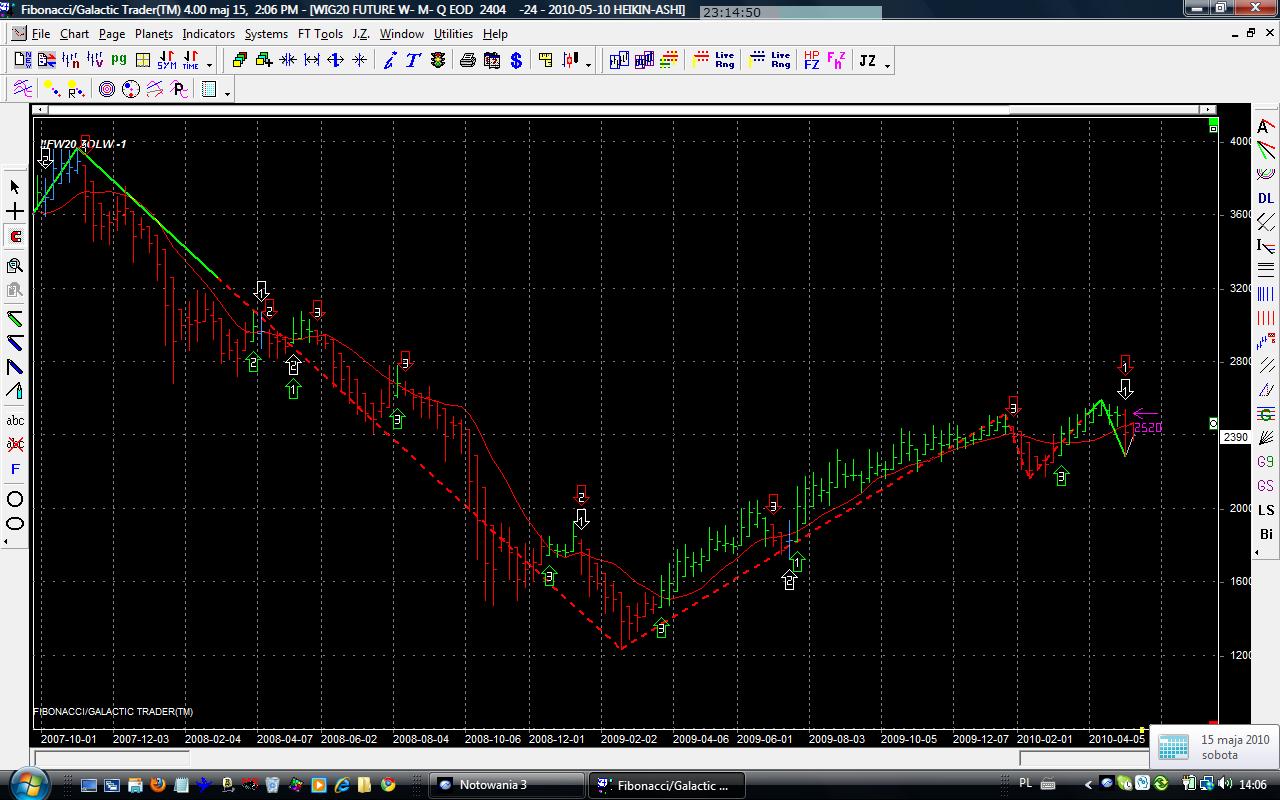Click the HP FZ toolbar icon
The image size is (1280, 800).
tap(811, 61)
